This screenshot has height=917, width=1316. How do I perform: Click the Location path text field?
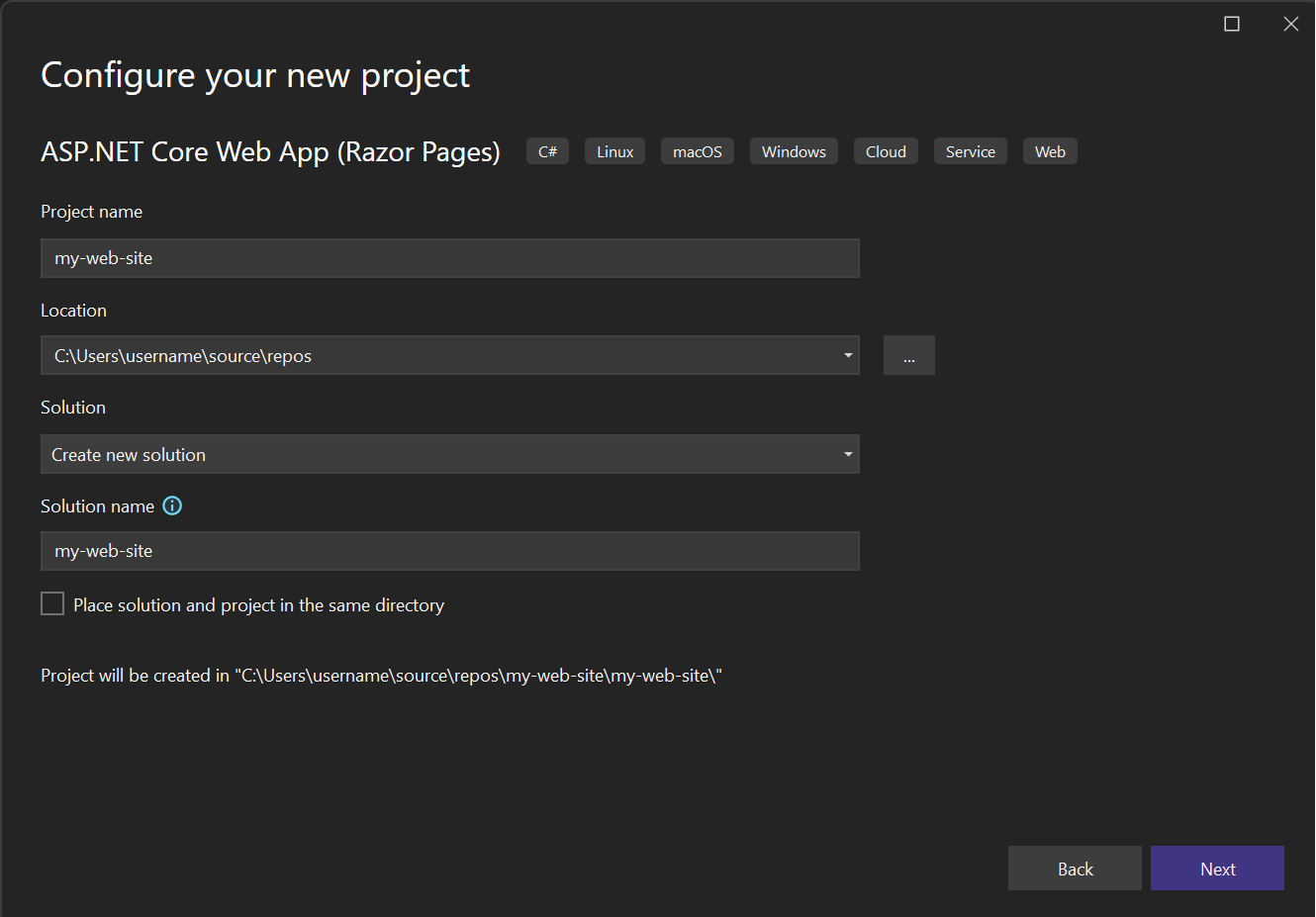pyautogui.click(x=435, y=356)
